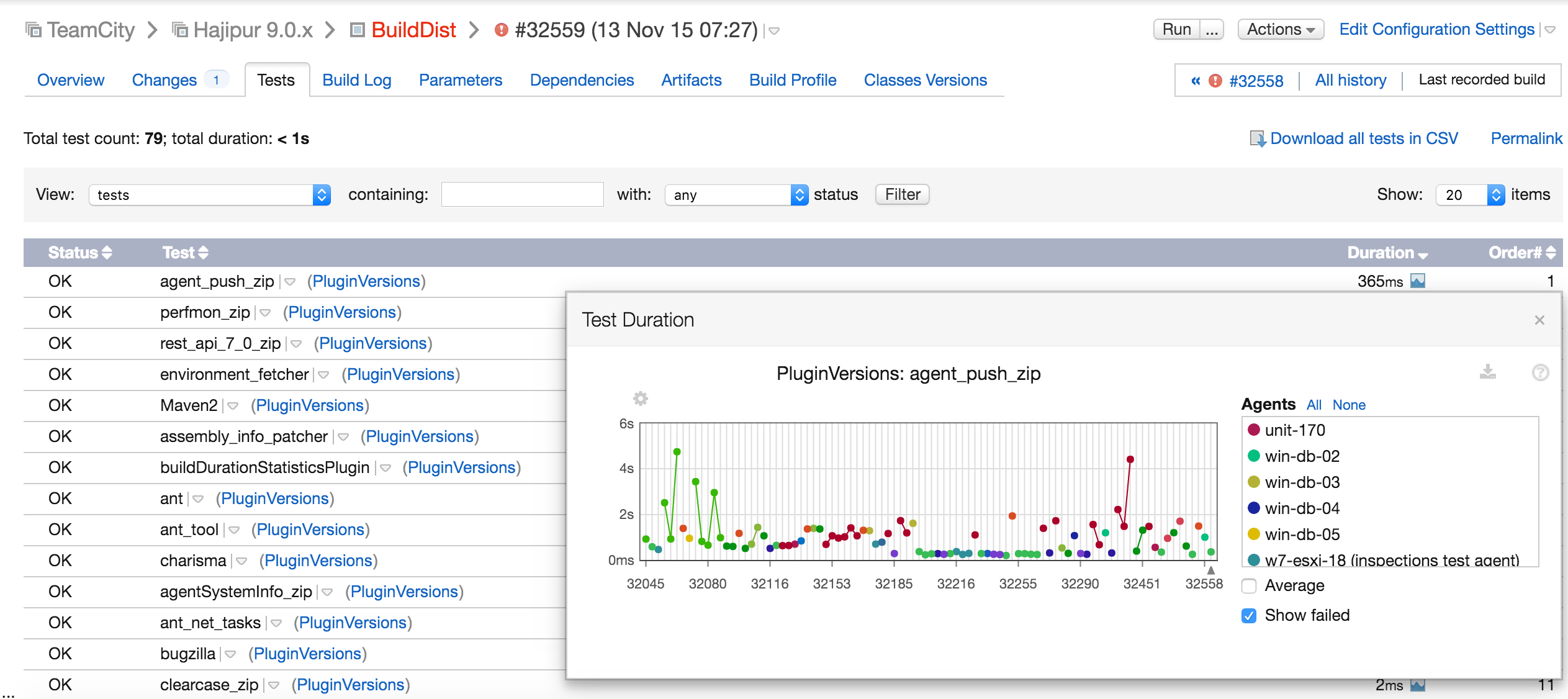
Task: Click duration graph icon for agent_push_zip
Action: click(1418, 281)
